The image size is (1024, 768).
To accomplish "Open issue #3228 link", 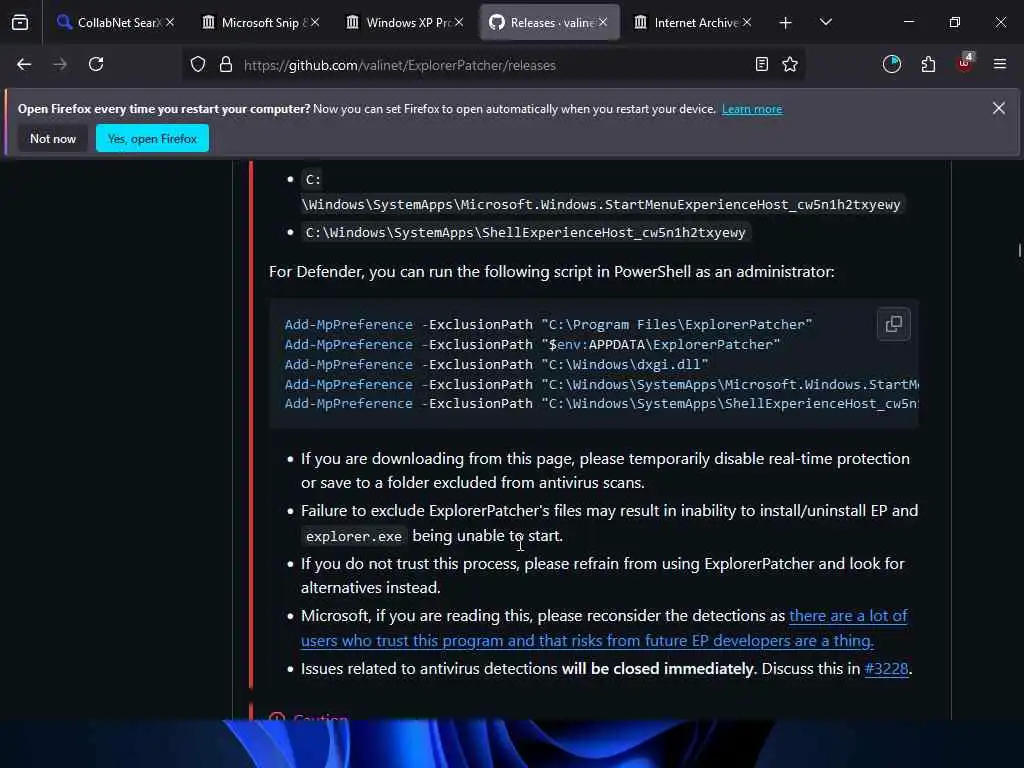I will (x=886, y=669).
